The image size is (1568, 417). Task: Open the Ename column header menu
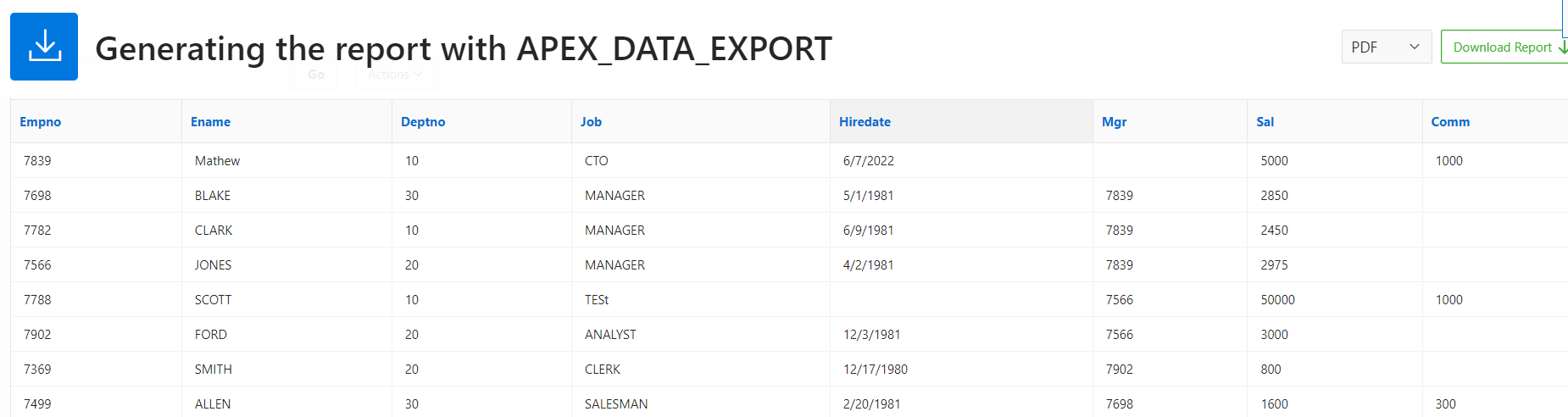(x=210, y=122)
